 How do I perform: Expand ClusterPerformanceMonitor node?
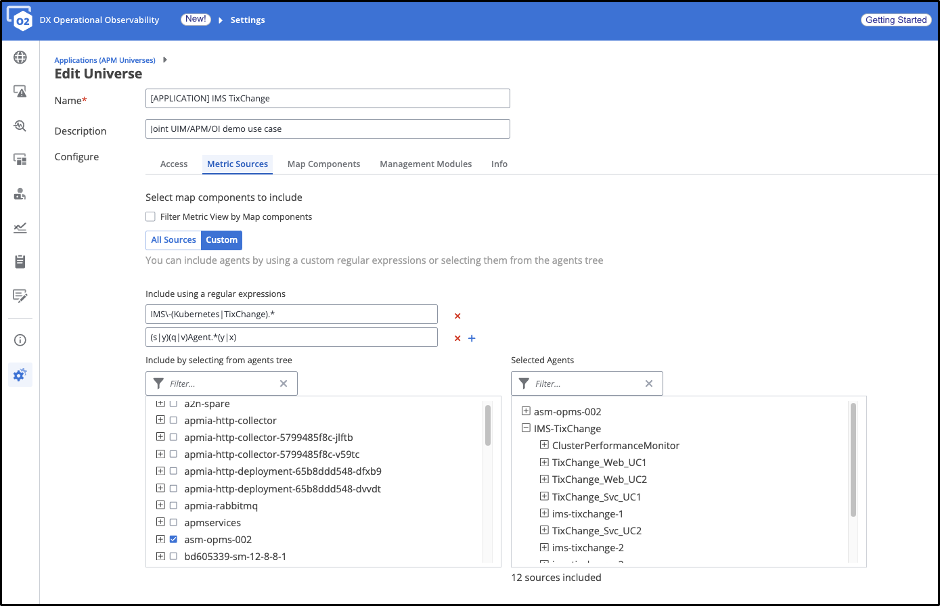coord(544,445)
